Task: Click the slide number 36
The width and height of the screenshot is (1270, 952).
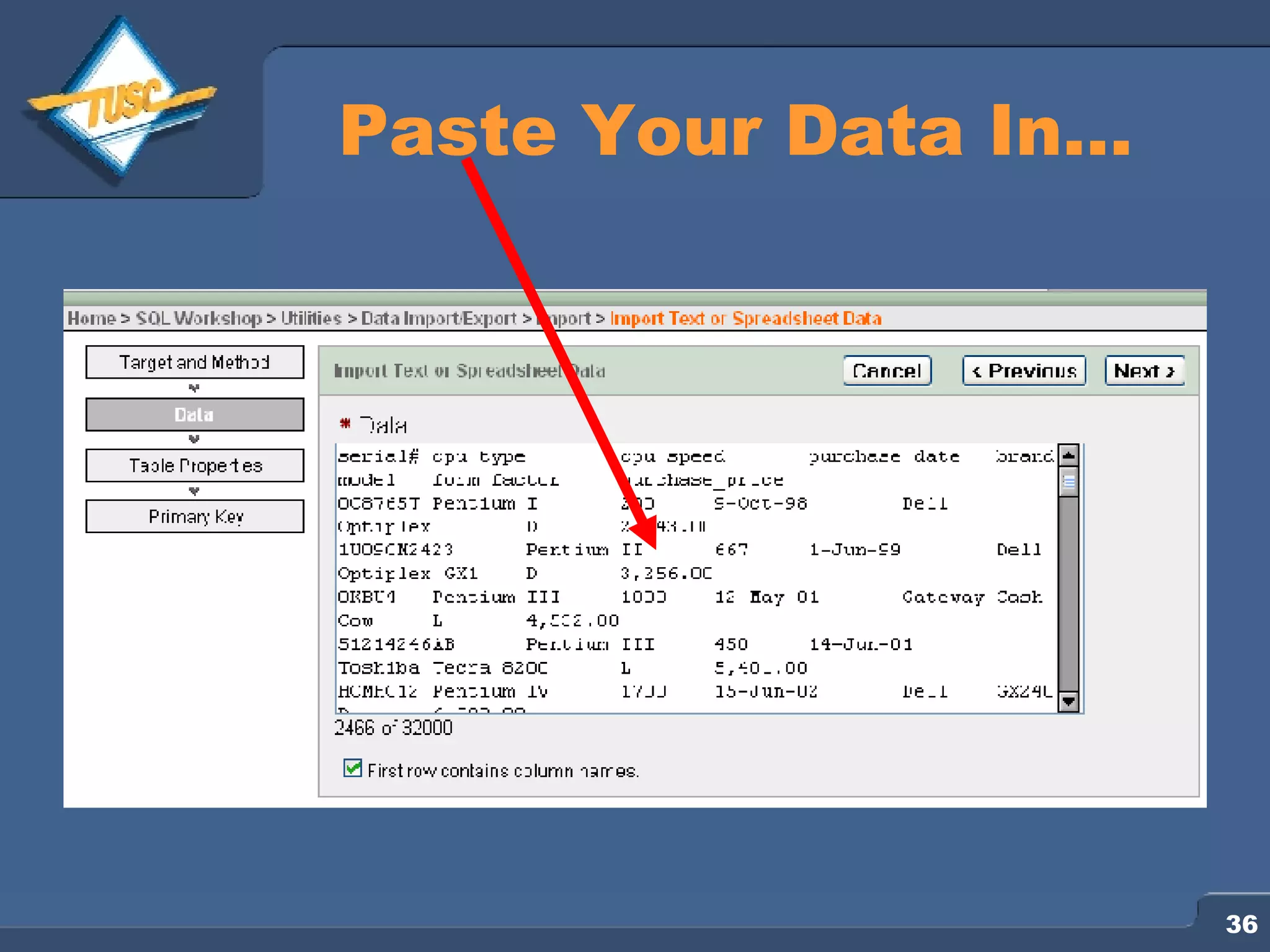Action: 1241,924
